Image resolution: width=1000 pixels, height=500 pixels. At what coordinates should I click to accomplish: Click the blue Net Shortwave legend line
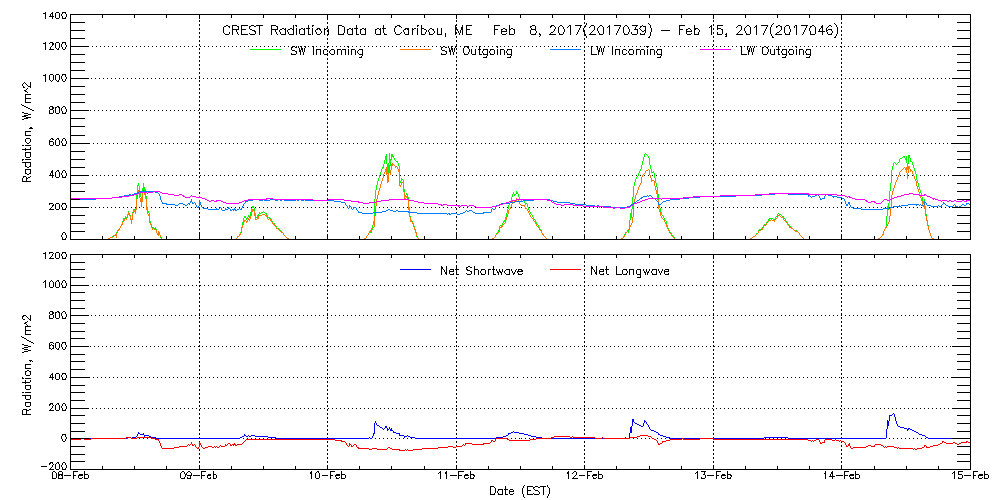pos(415,270)
